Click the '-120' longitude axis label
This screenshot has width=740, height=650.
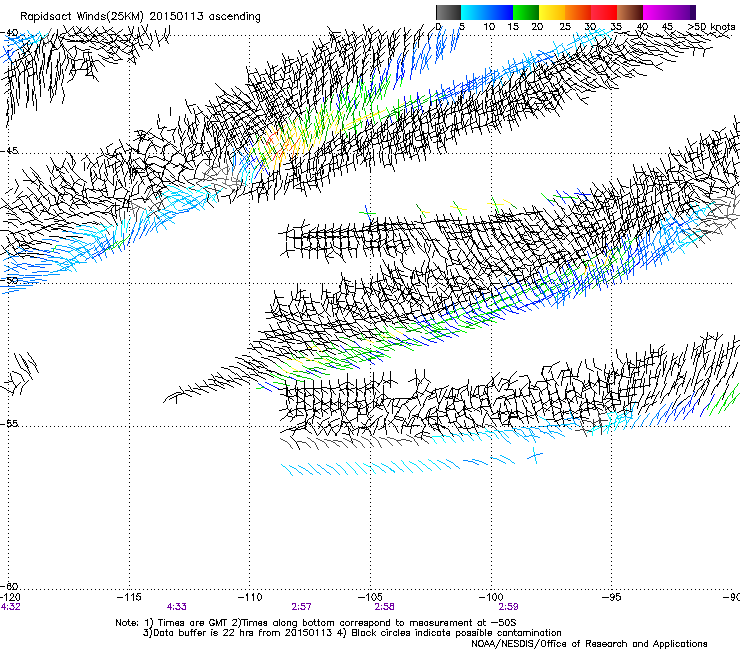point(10,598)
